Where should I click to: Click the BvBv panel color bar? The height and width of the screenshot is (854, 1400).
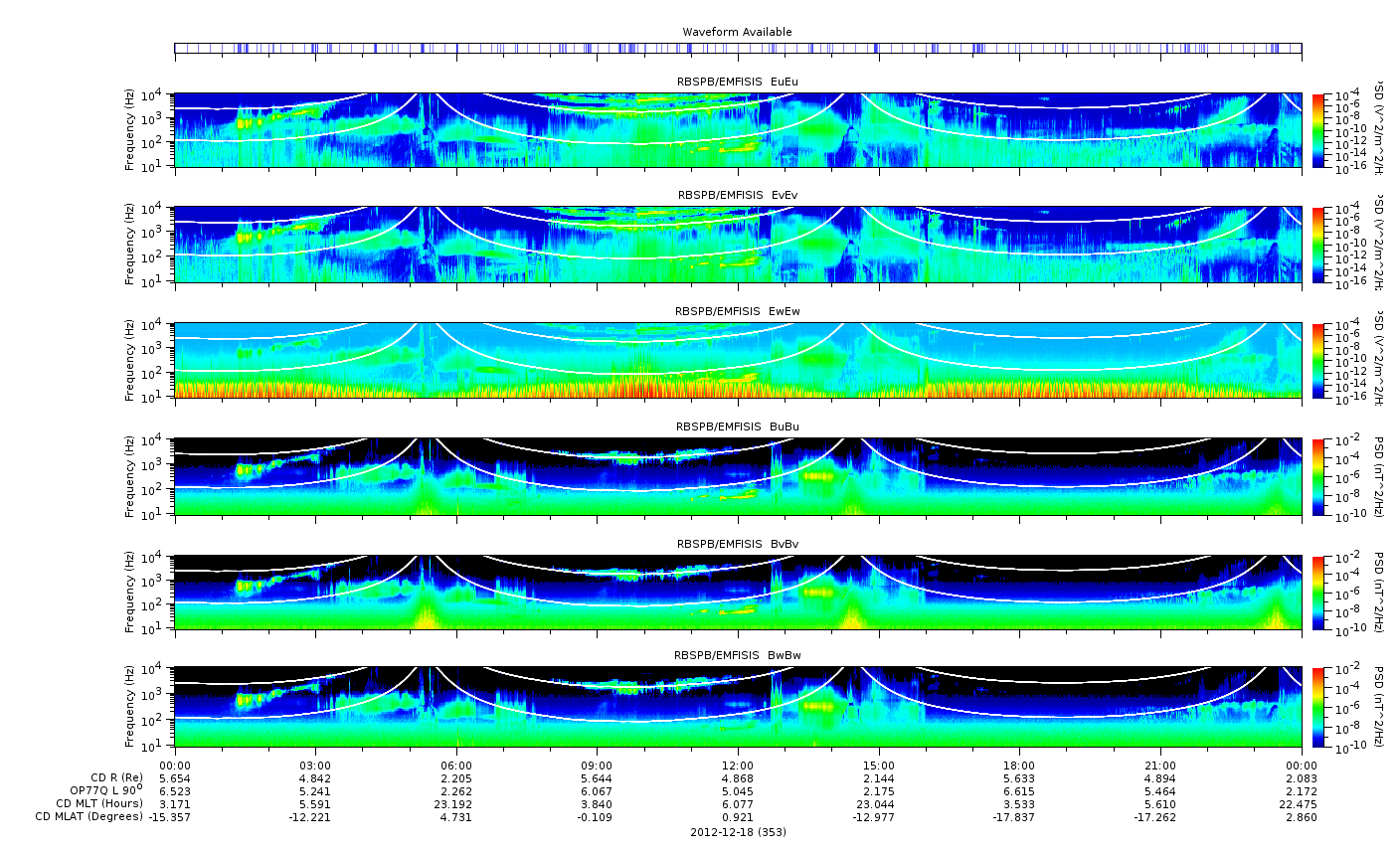tap(1318, 593)
